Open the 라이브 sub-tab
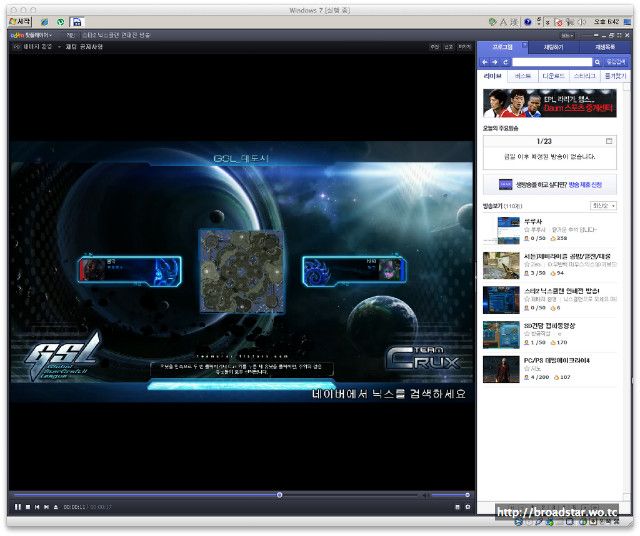 [493, 76]
